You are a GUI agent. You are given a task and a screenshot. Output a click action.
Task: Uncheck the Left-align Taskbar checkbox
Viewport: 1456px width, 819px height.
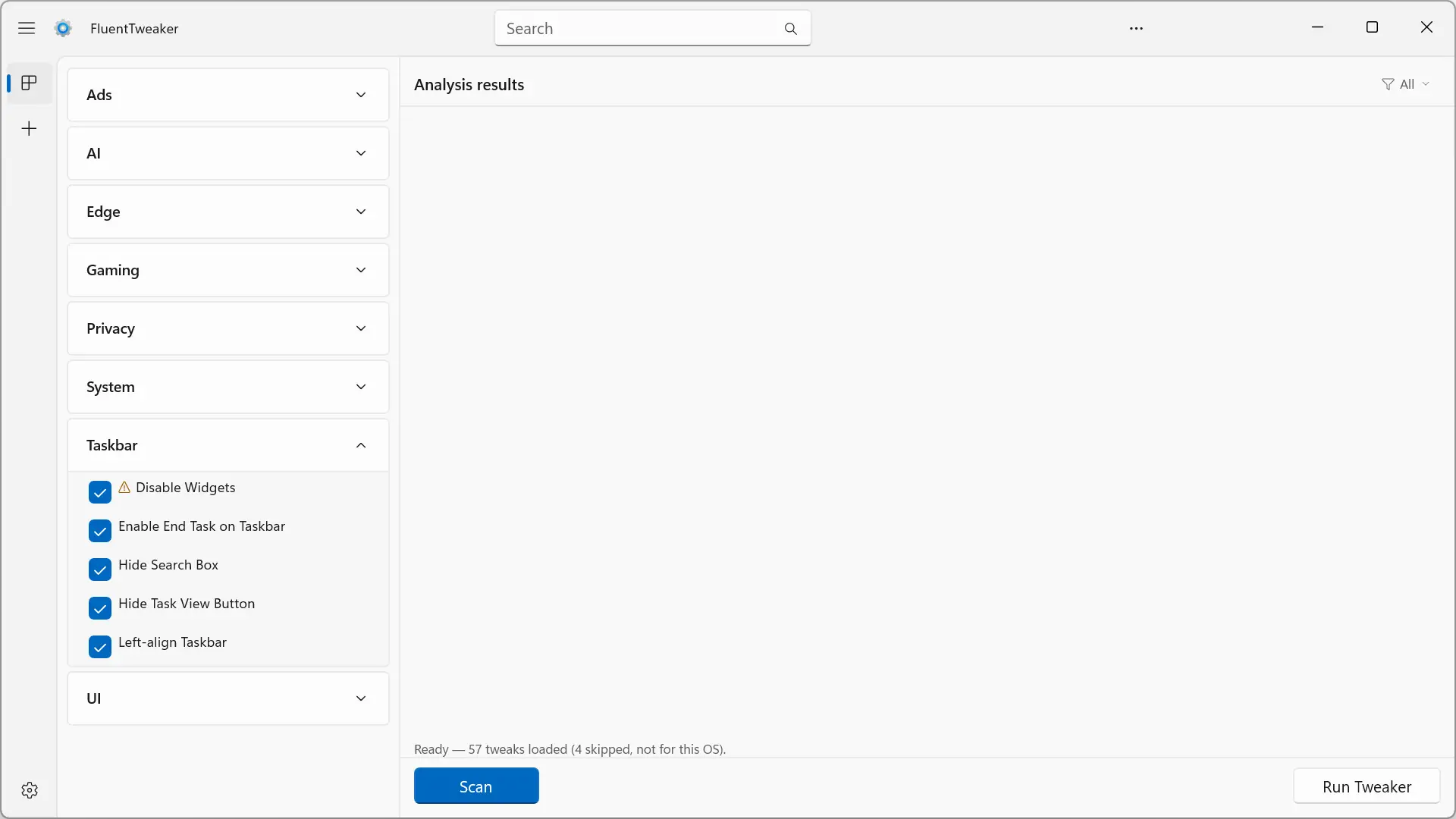tap(100, 647)
